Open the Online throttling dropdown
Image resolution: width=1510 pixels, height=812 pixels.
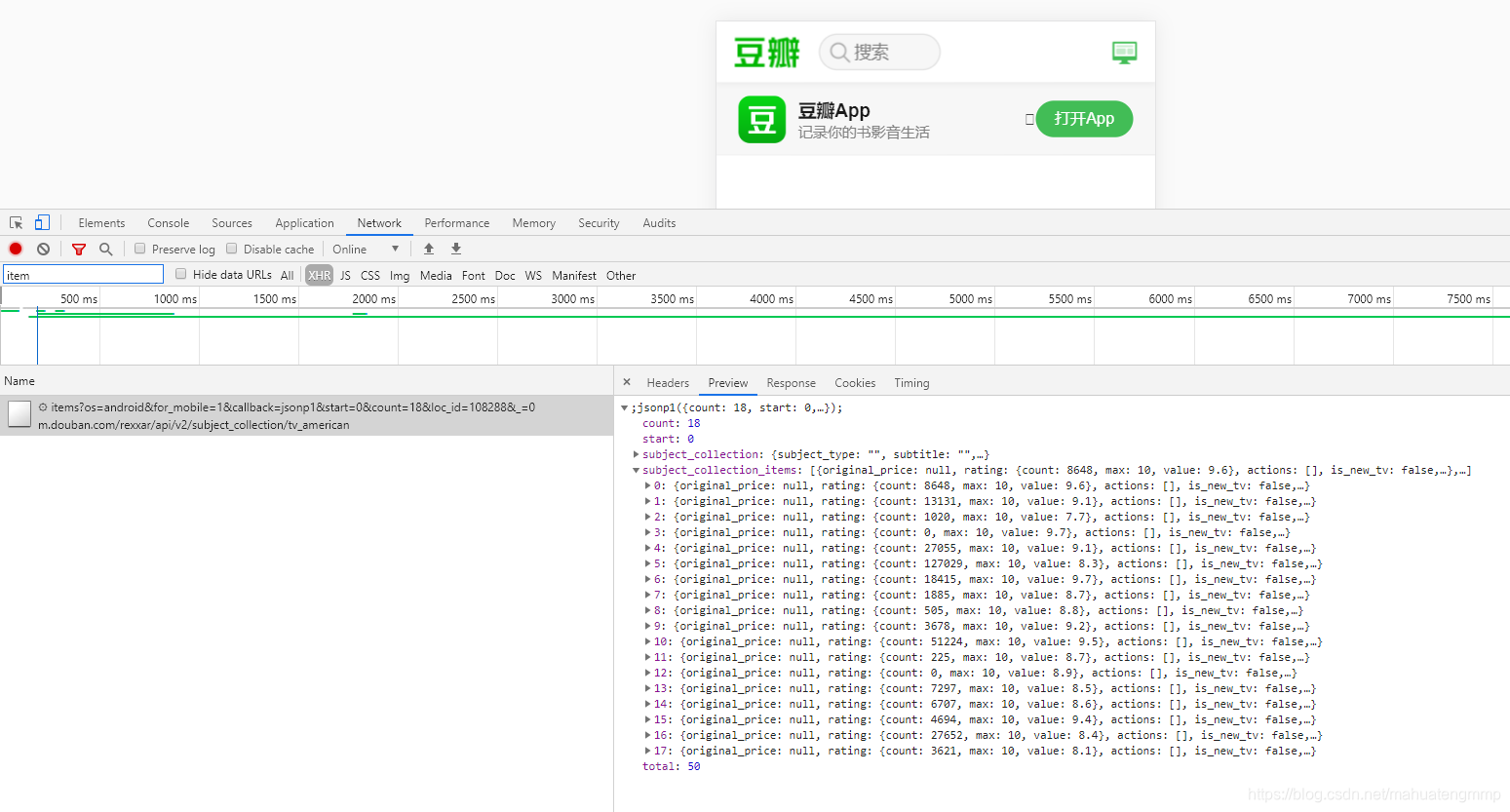[366, 250]
